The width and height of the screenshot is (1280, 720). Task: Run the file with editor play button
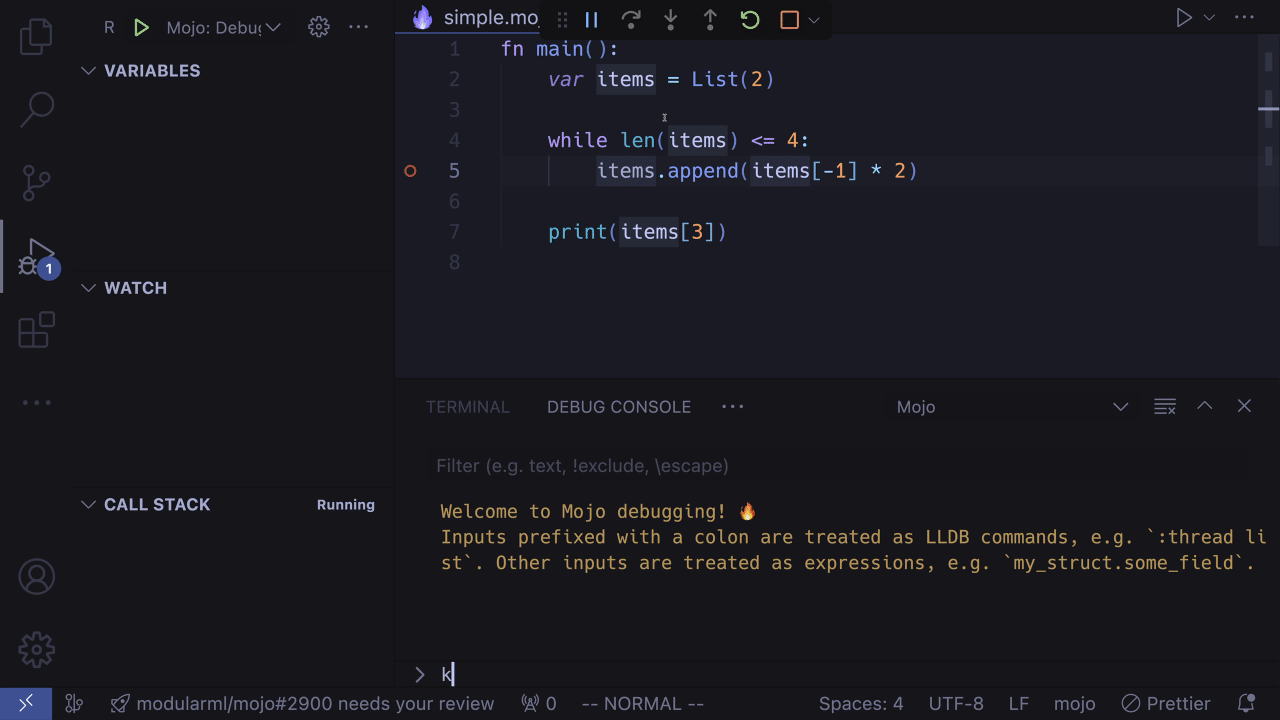1184,18
